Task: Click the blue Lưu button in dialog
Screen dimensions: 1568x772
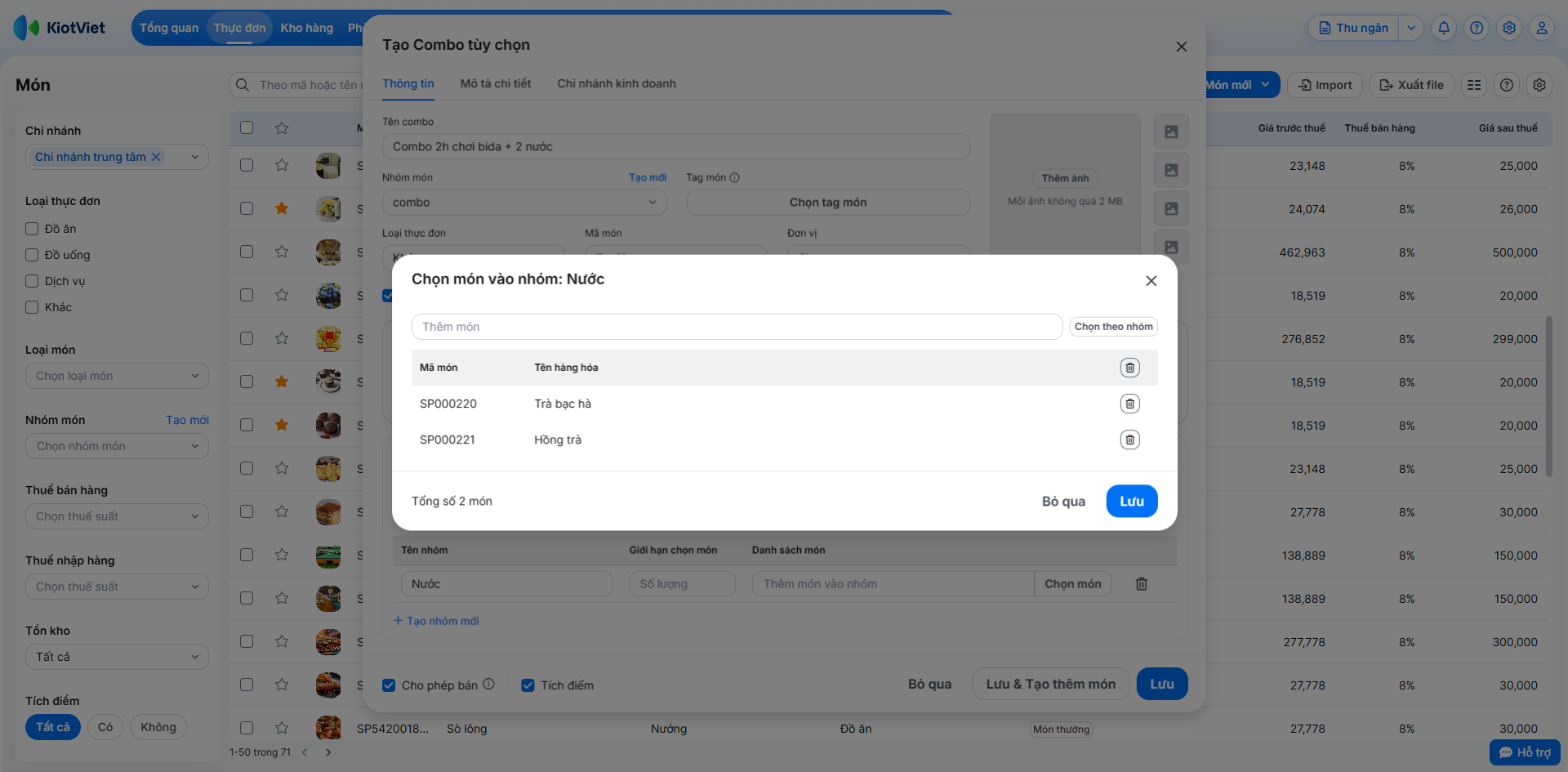Action: [1131, 501]
